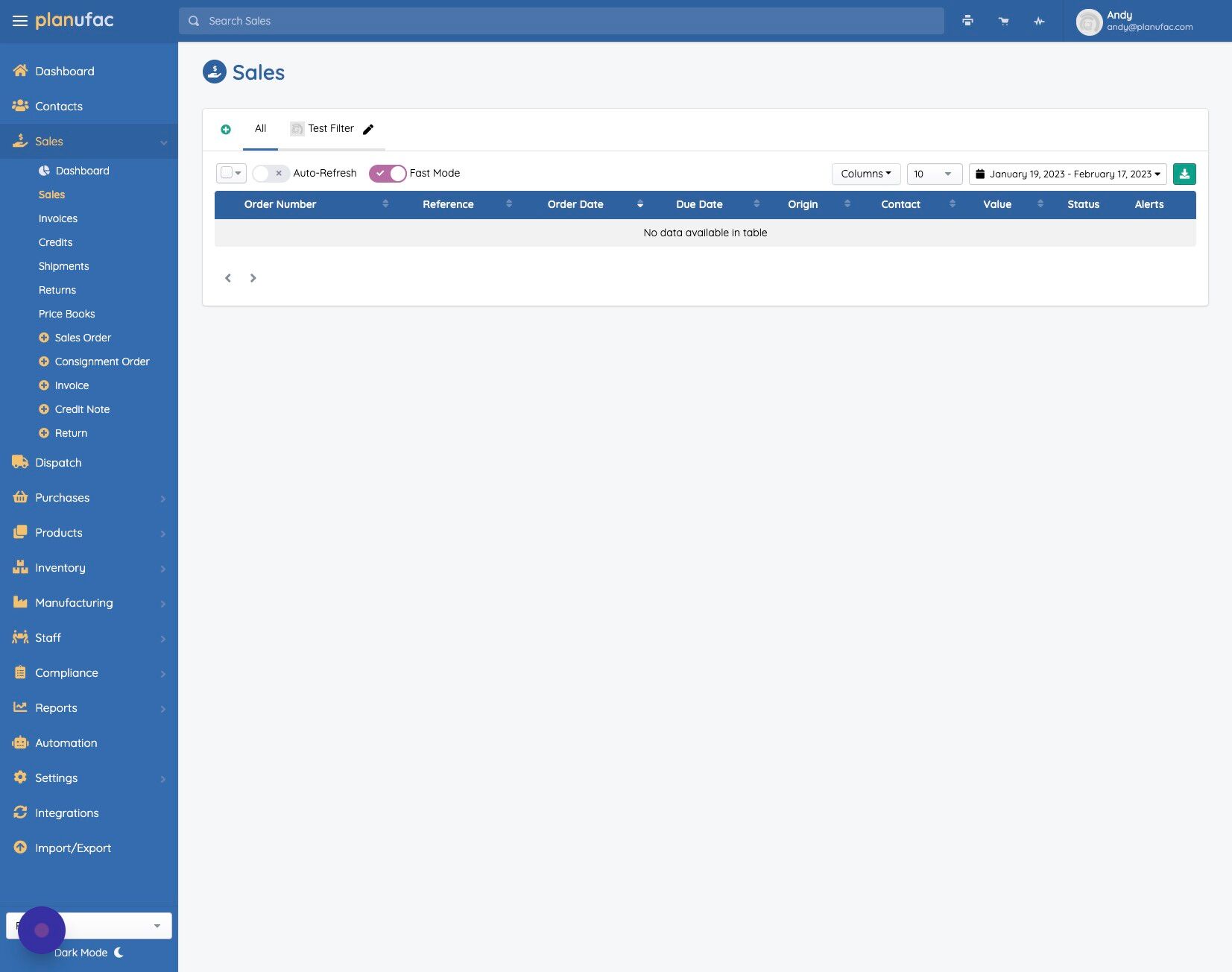Toggle the Auto-Refresh switch
This screenshot has height=972, width=1232.
point(271,174)
